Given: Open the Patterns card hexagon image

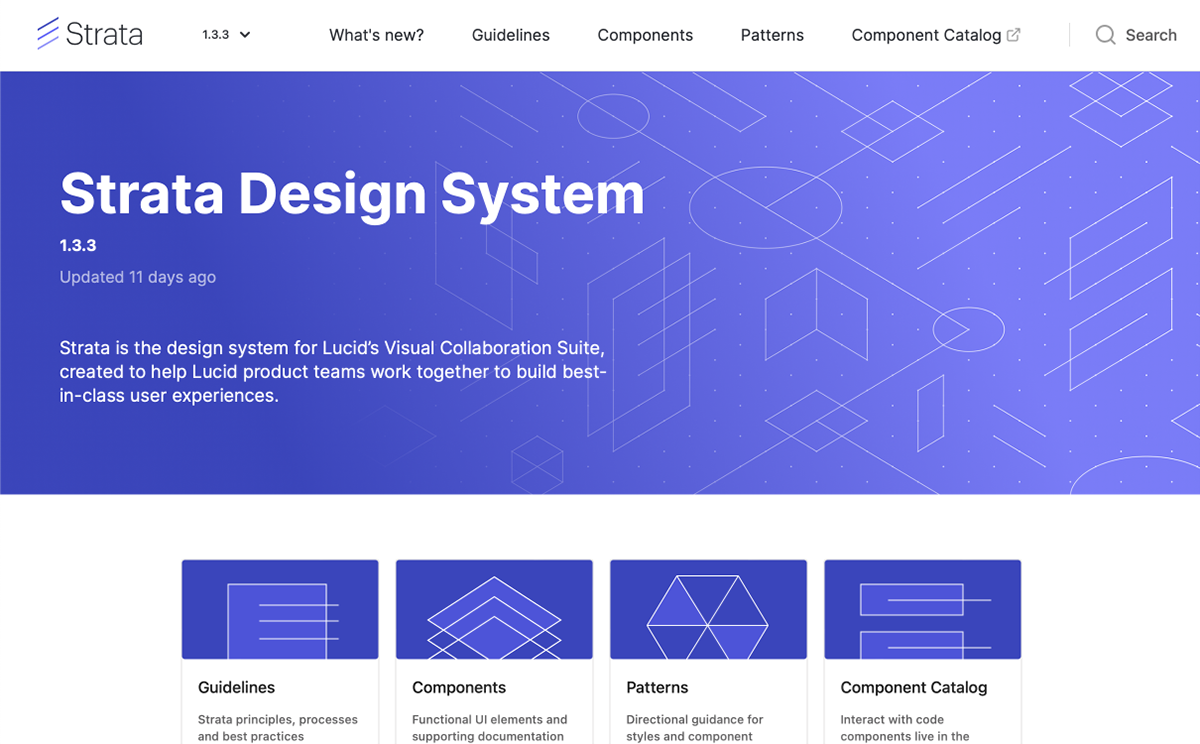Looking at the screenshot, I should pyautogui.click(x=708, y=609).
